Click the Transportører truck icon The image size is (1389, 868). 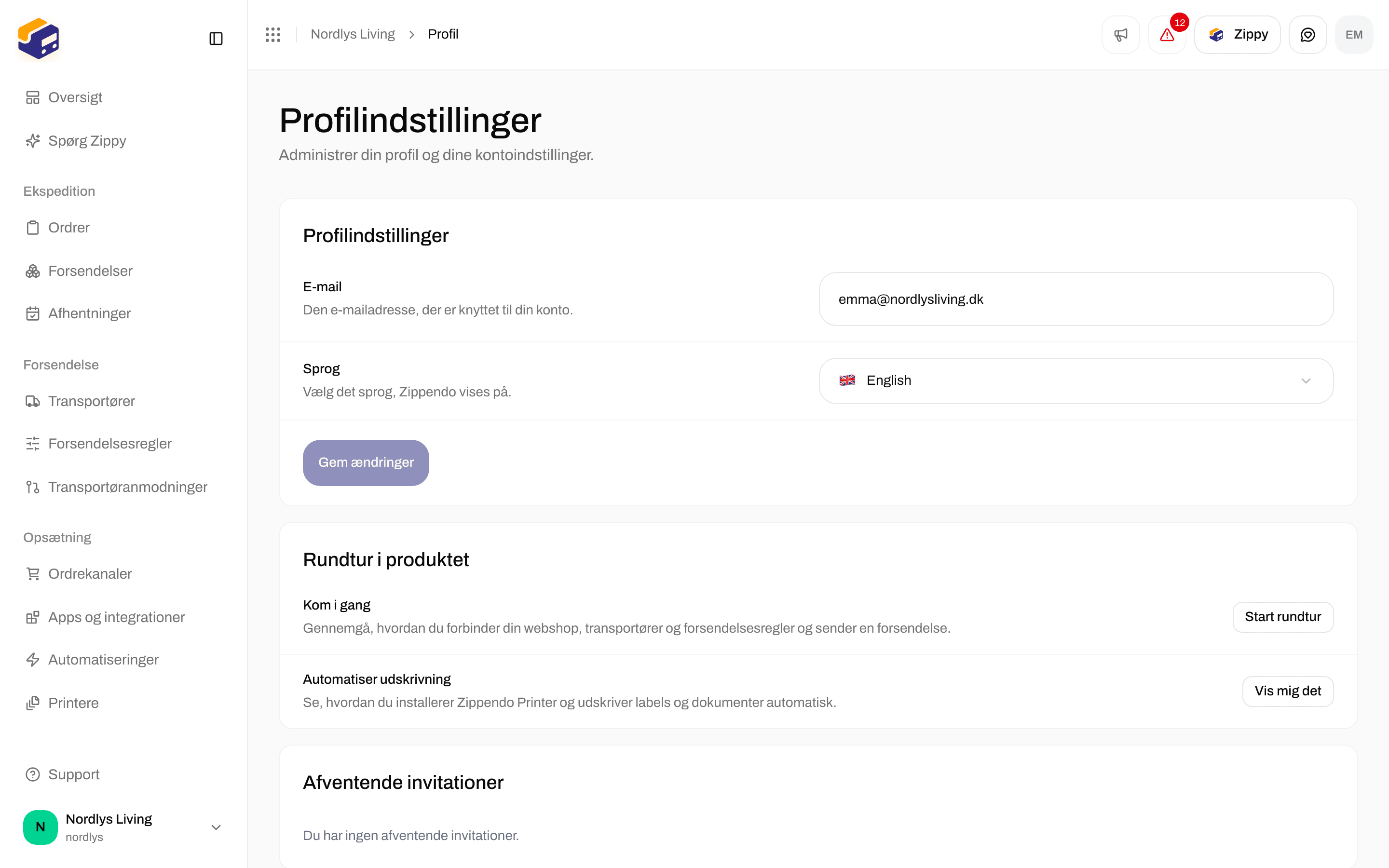coord(33,401)
